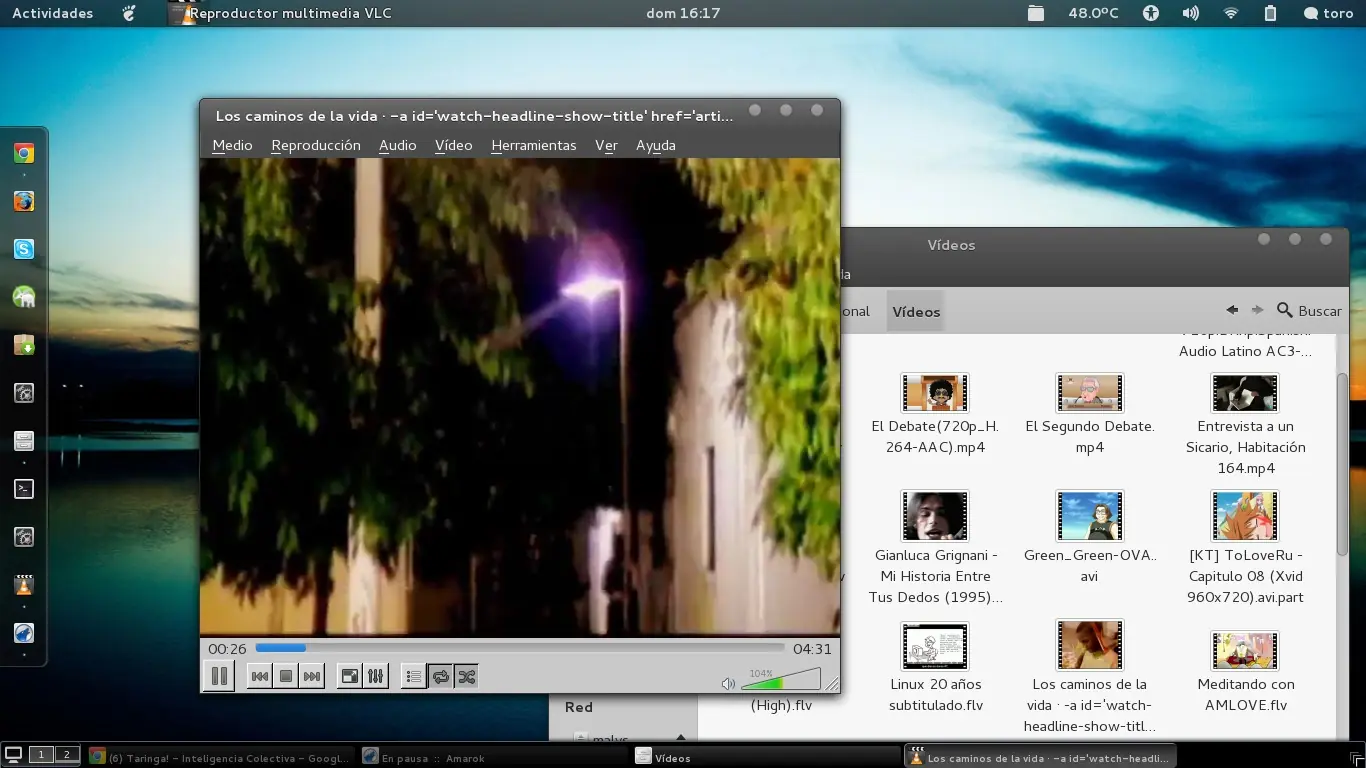Mute audio using the VLC speaker icon
Screen dimensions: 1366x768
[x=728, y=684]
